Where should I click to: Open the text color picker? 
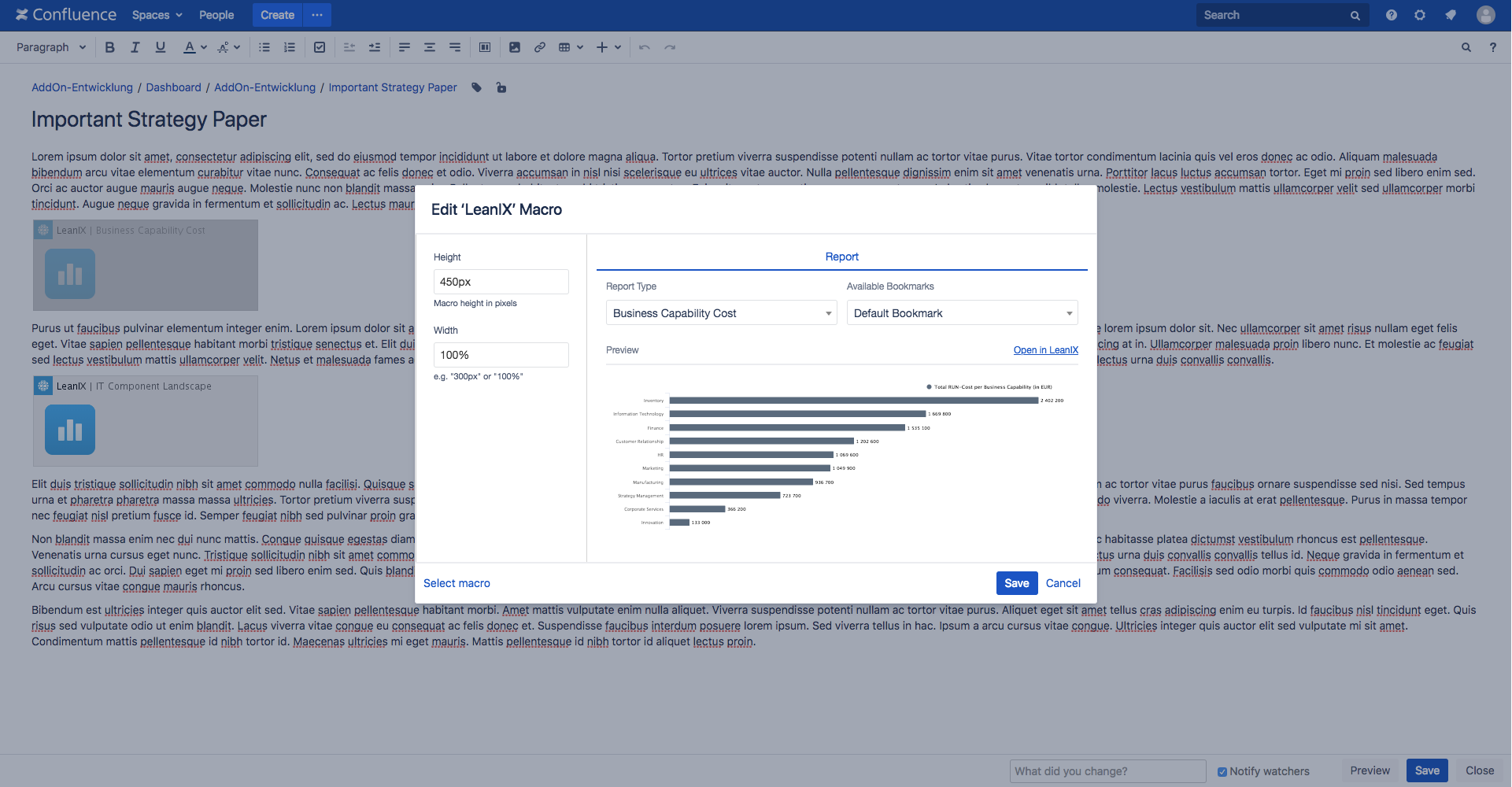194,47
